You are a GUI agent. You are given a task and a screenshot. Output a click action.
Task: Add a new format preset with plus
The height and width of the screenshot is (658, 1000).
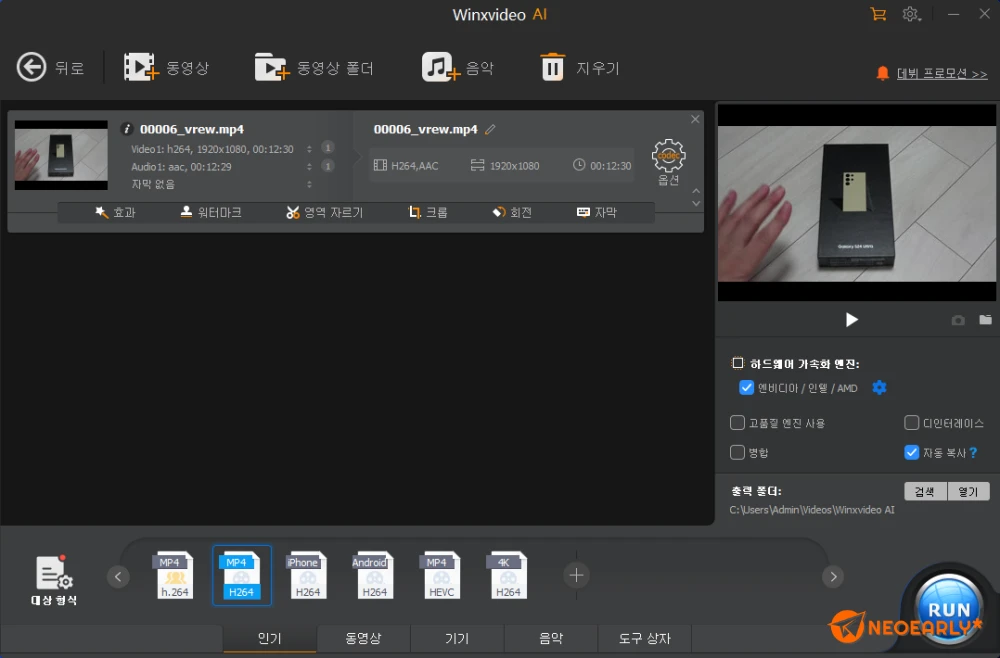click(x=576, y=575)
